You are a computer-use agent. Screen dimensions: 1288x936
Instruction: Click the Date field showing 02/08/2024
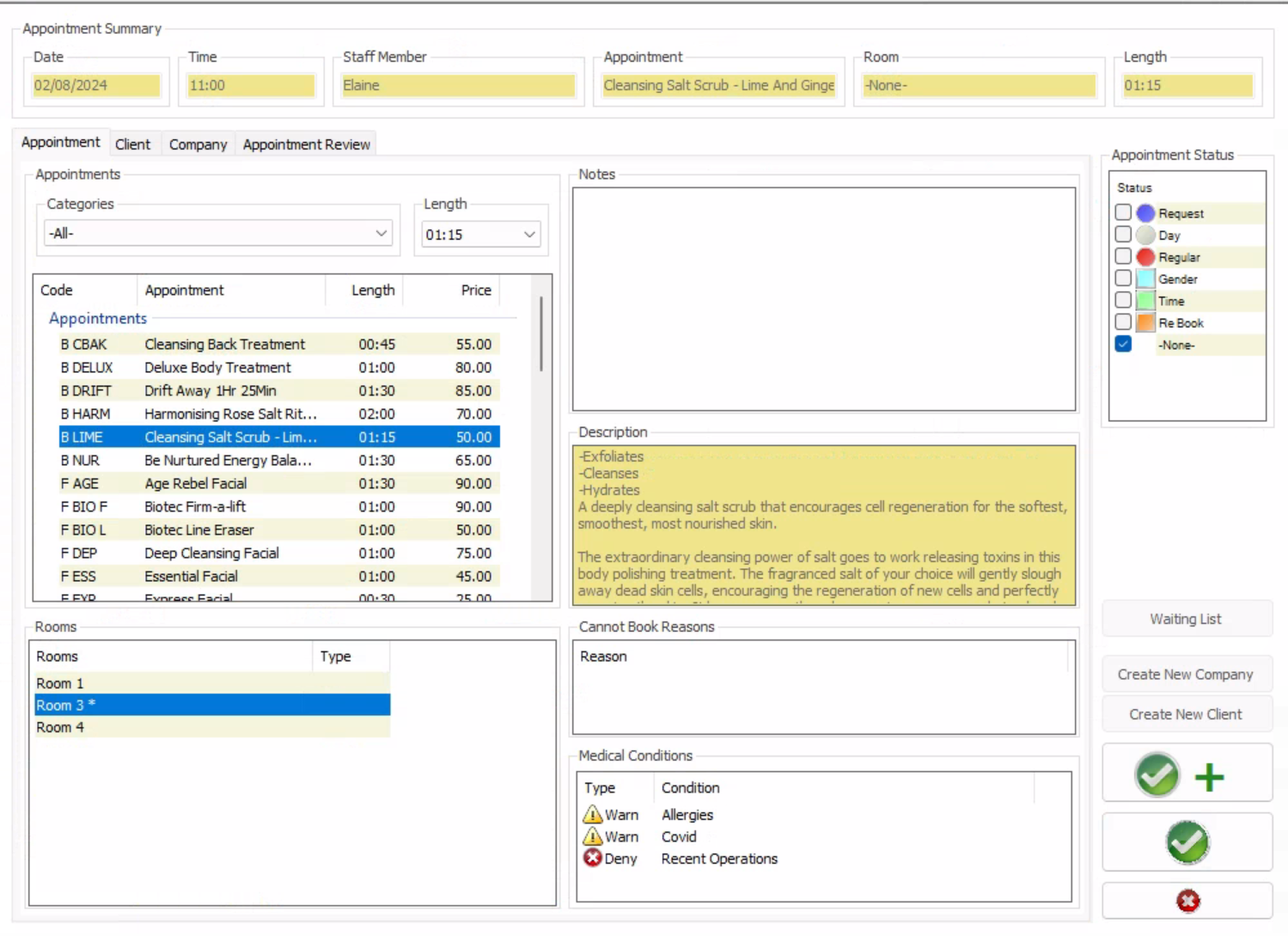96,85
